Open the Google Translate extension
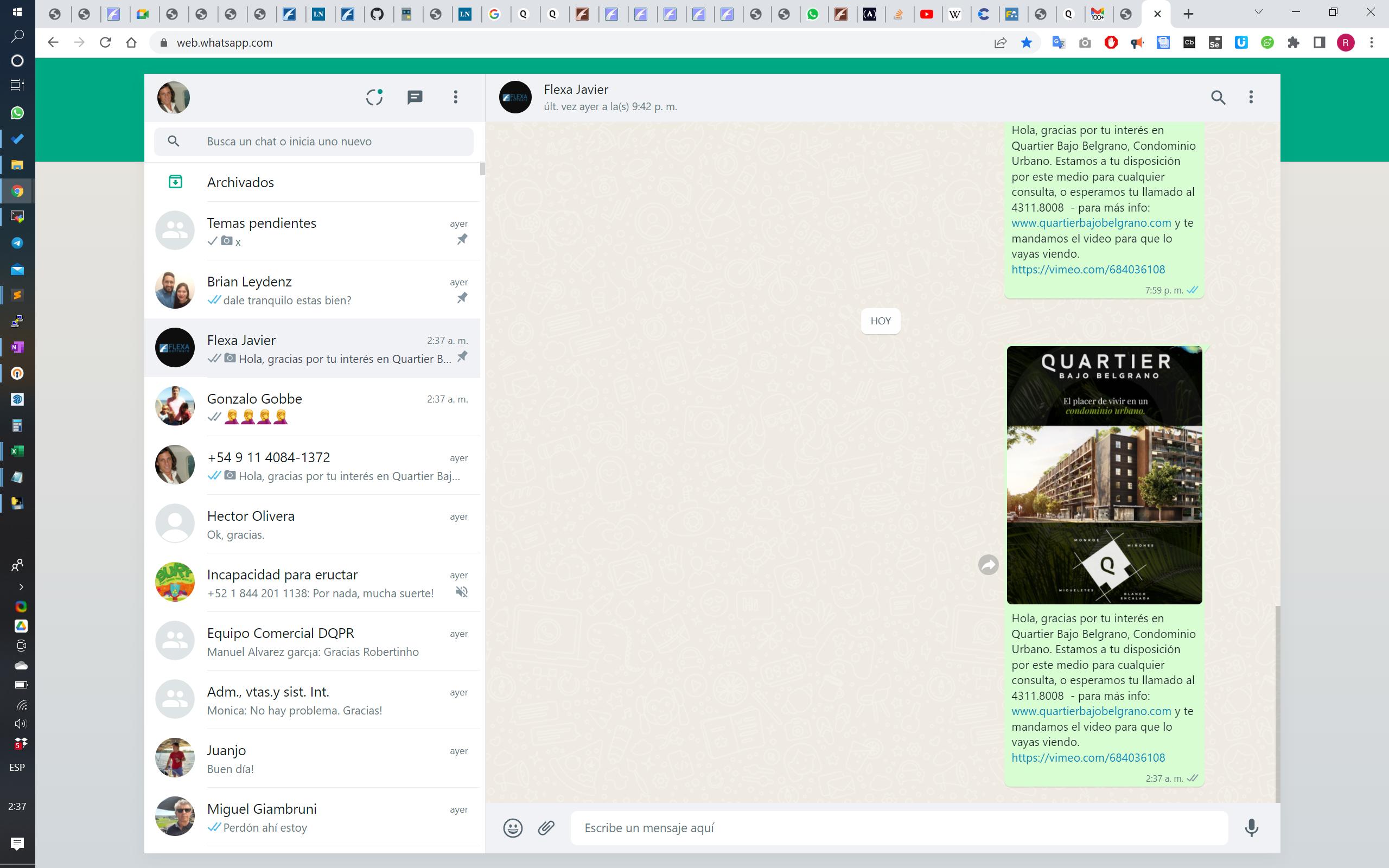This screenshot has height=868, width=1389. tap(1059, 42)
